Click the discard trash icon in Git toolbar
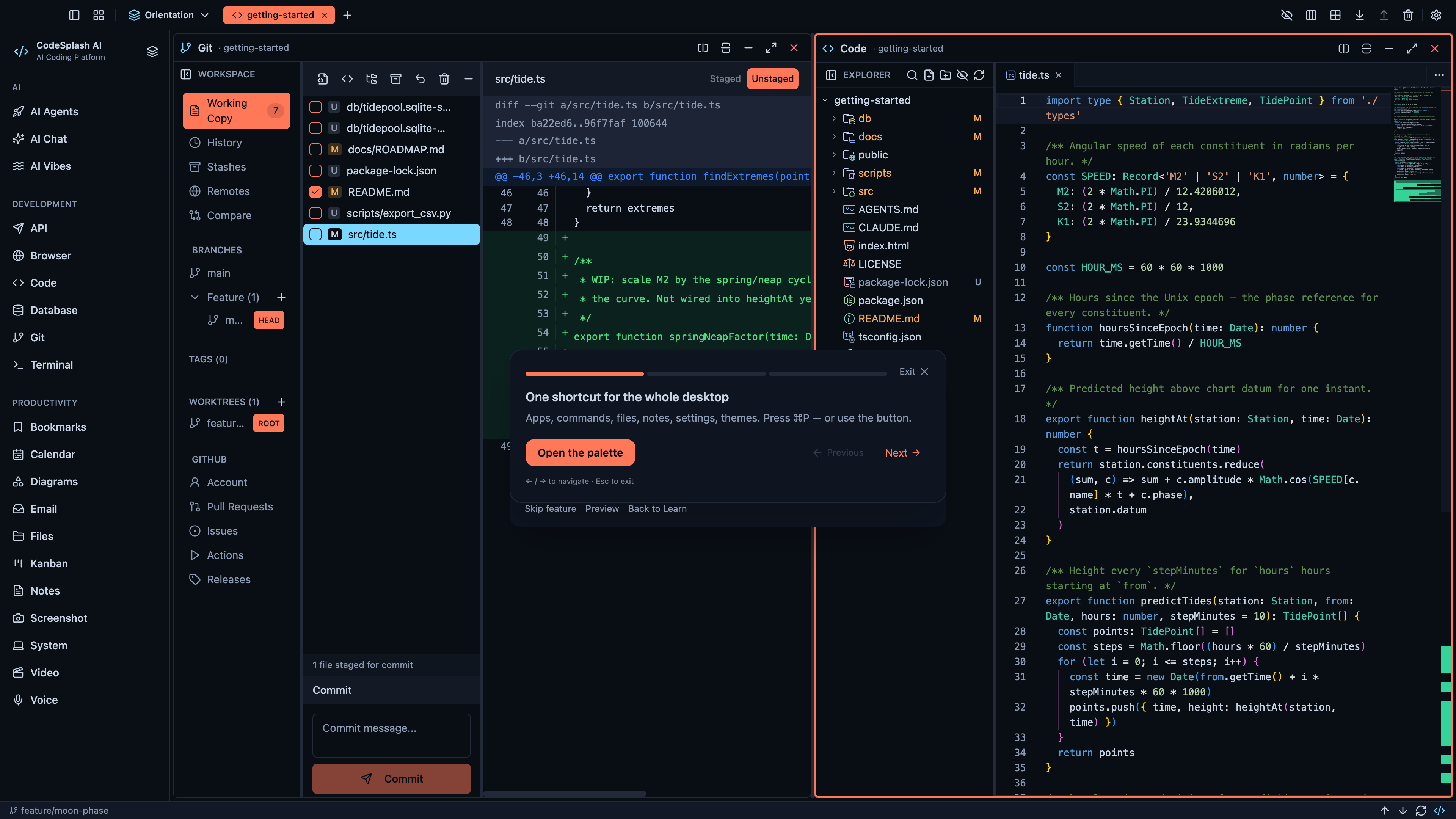Screen dimensions: 1456x819 [x=444, y=79]
